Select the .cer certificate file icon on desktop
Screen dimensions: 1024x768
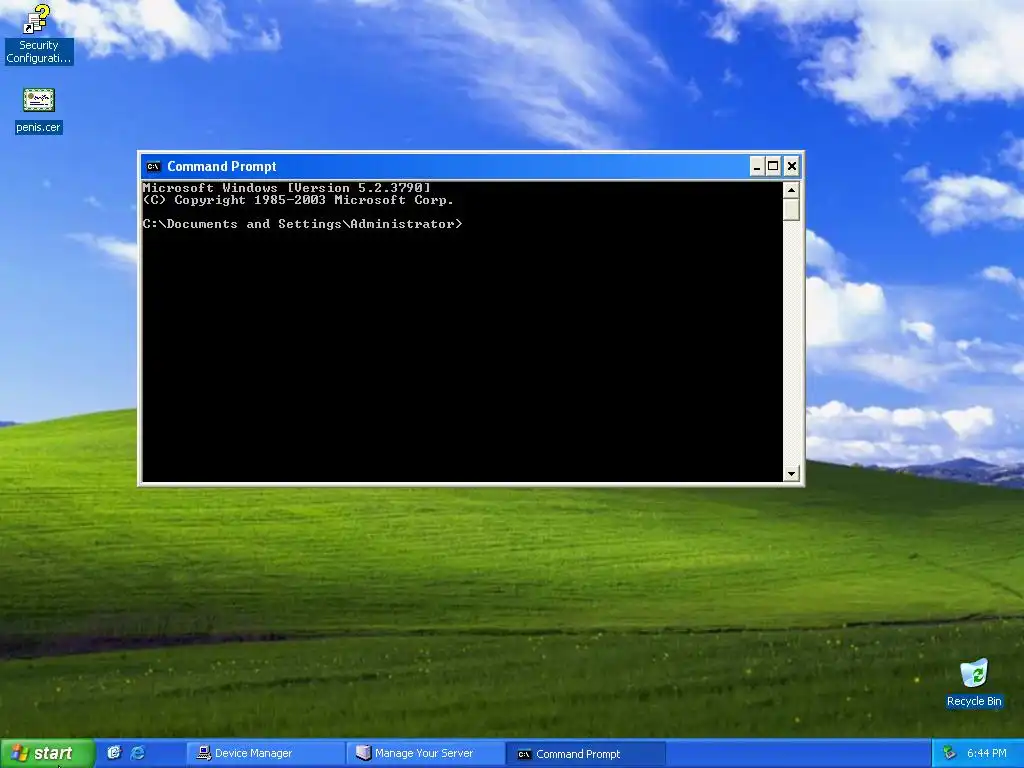[x=39, y=100]
